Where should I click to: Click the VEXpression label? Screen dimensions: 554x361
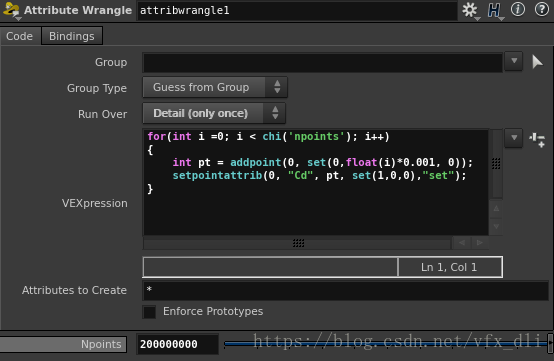pyautogui.click(x=95, y=203)
